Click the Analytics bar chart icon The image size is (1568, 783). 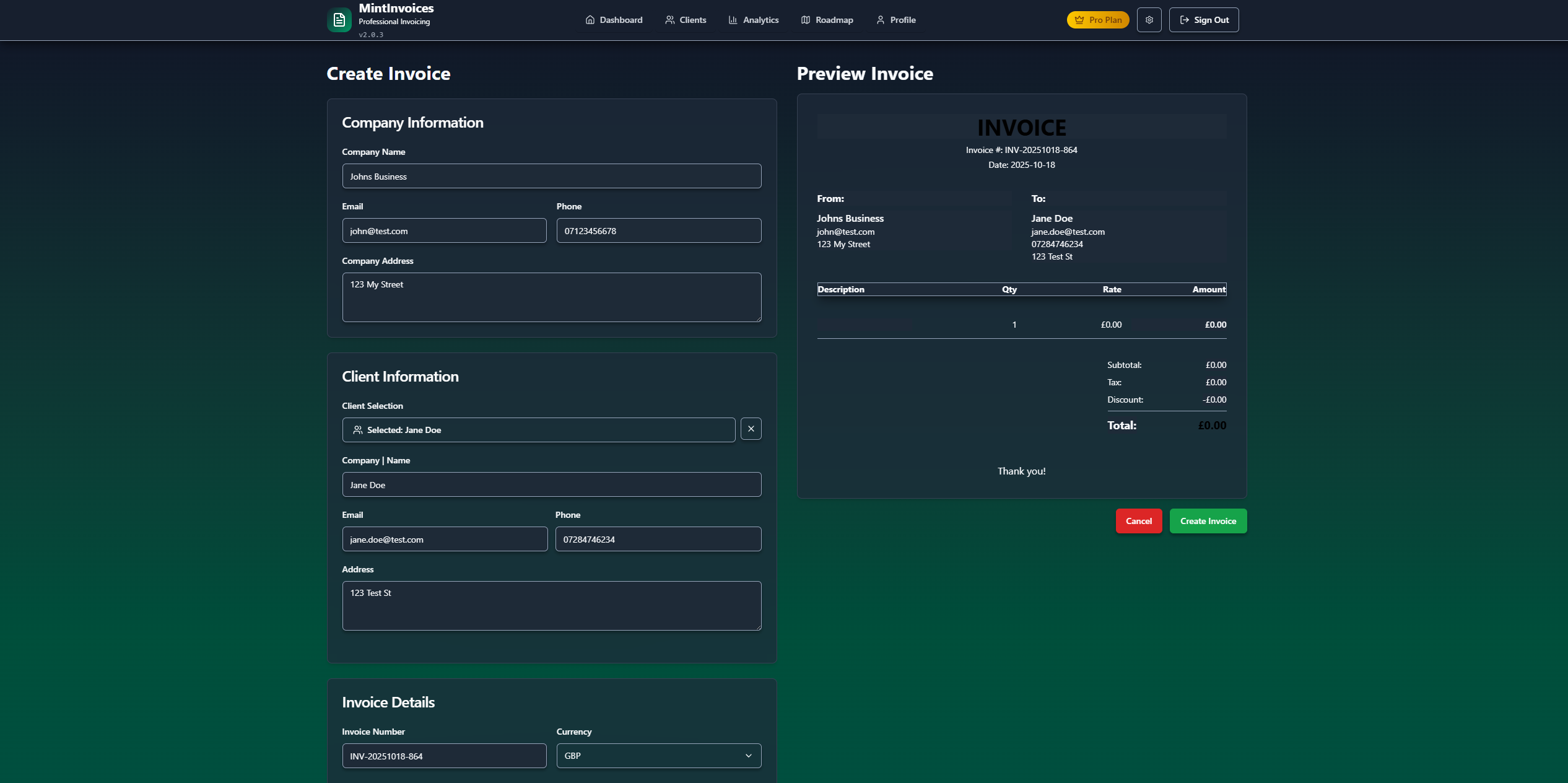733,20
